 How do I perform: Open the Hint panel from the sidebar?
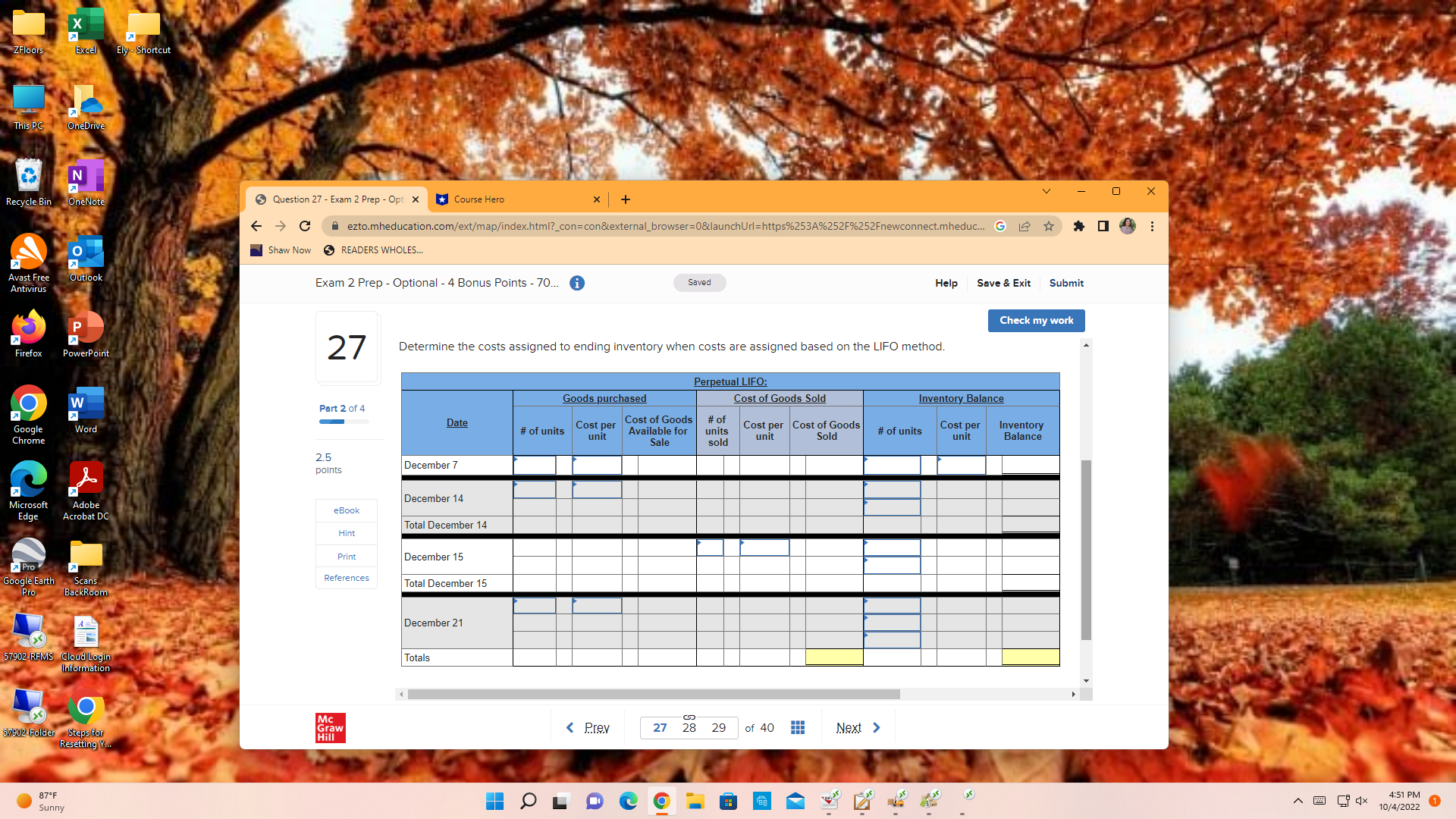click(346, 533)
